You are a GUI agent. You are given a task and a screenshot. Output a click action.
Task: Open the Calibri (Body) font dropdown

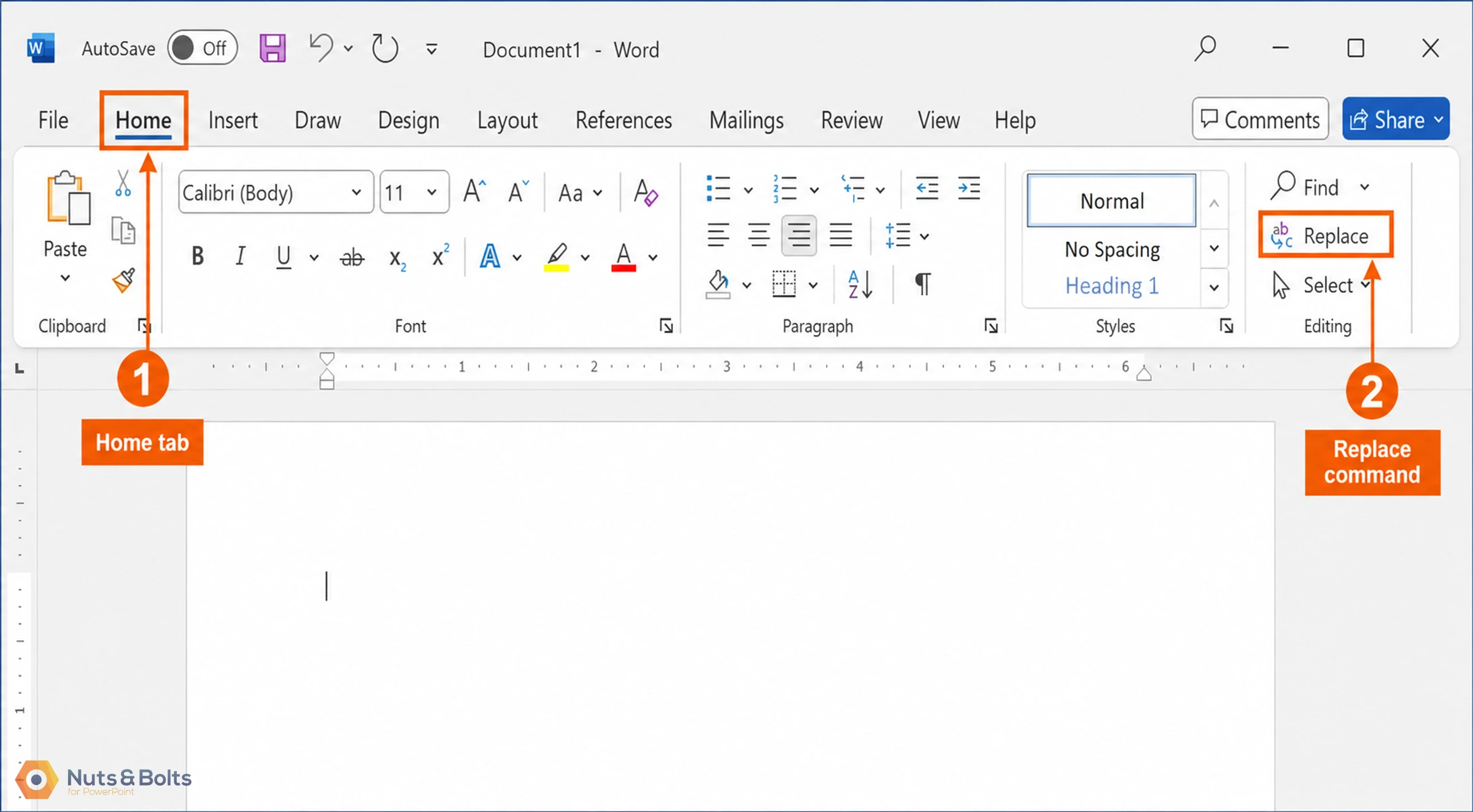[357, 193]
